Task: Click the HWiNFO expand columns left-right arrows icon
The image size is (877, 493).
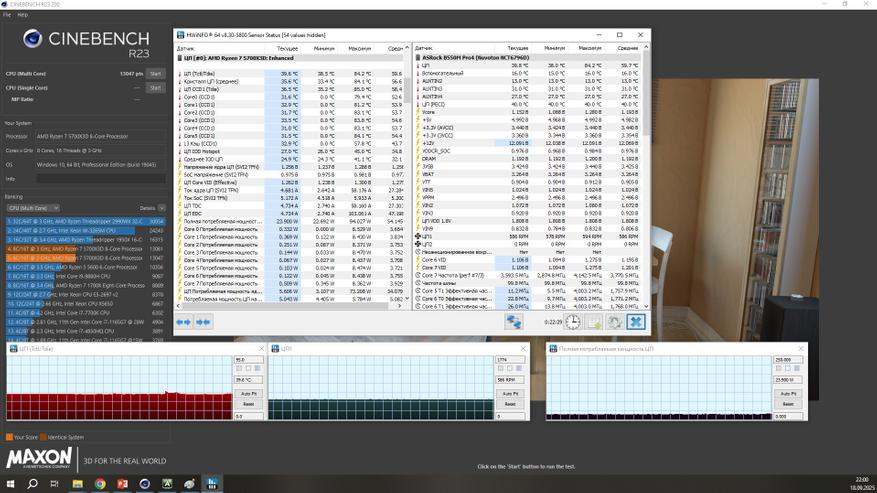Action: tap(183, 322)
